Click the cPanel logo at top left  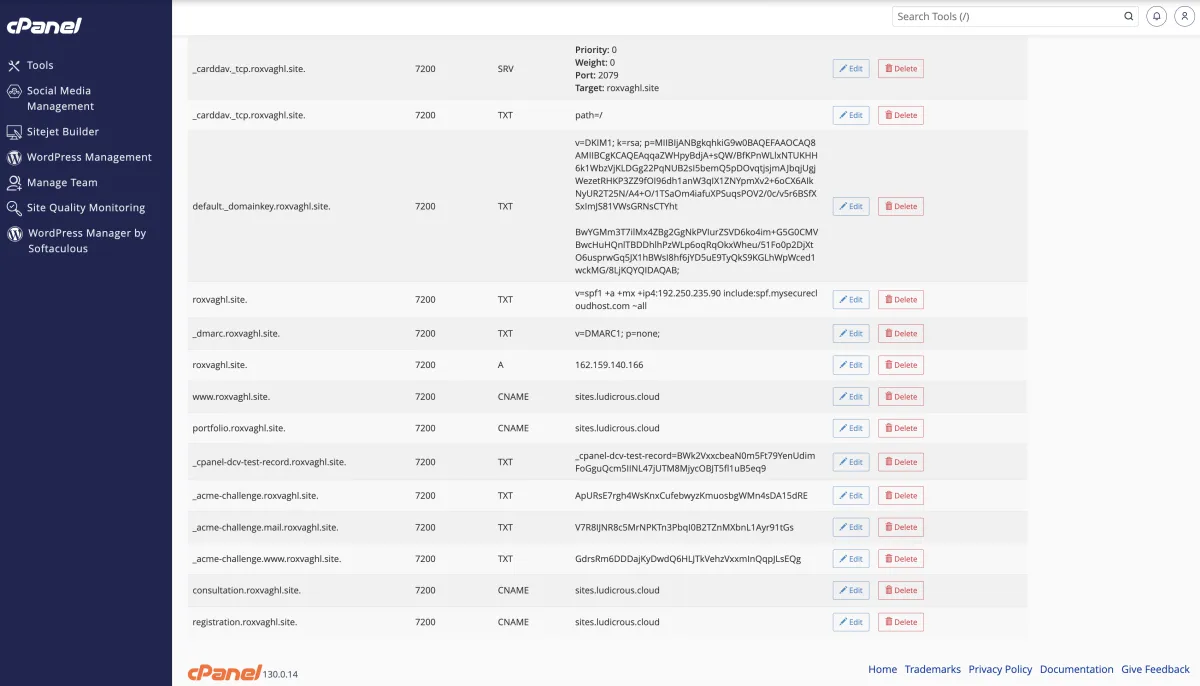pos(44,25)
